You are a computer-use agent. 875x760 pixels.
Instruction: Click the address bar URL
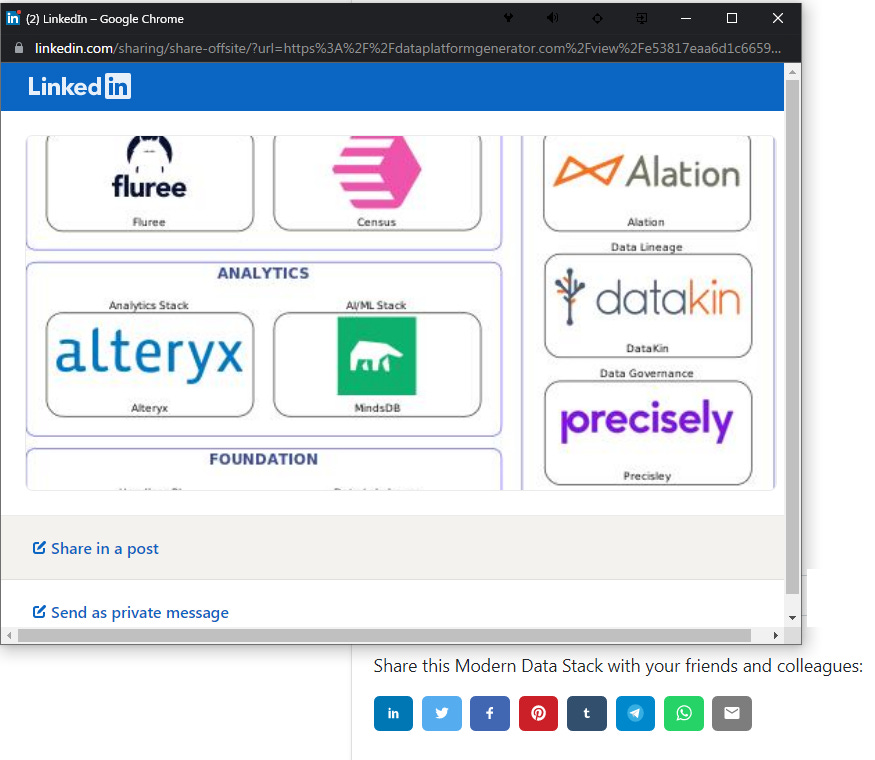[x=300, y=47]
